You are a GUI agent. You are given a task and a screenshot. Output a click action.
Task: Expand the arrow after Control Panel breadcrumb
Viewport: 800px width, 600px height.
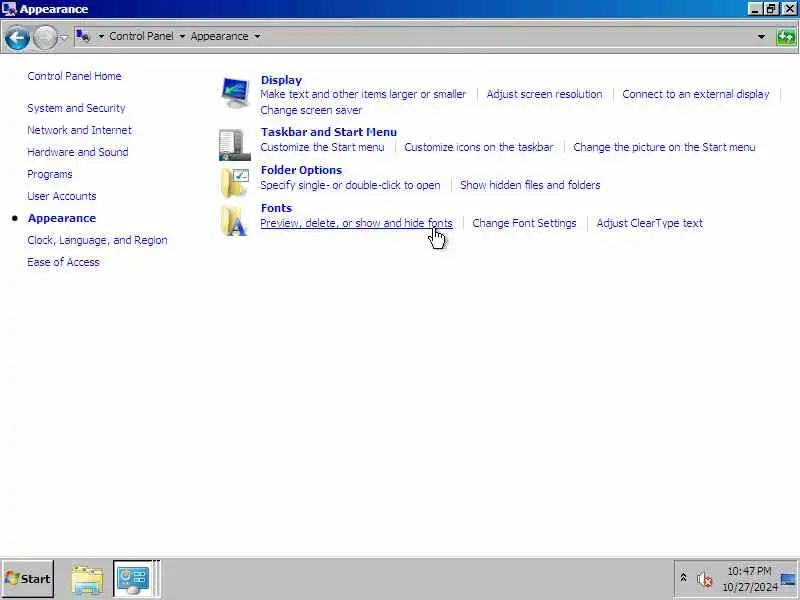182,36
